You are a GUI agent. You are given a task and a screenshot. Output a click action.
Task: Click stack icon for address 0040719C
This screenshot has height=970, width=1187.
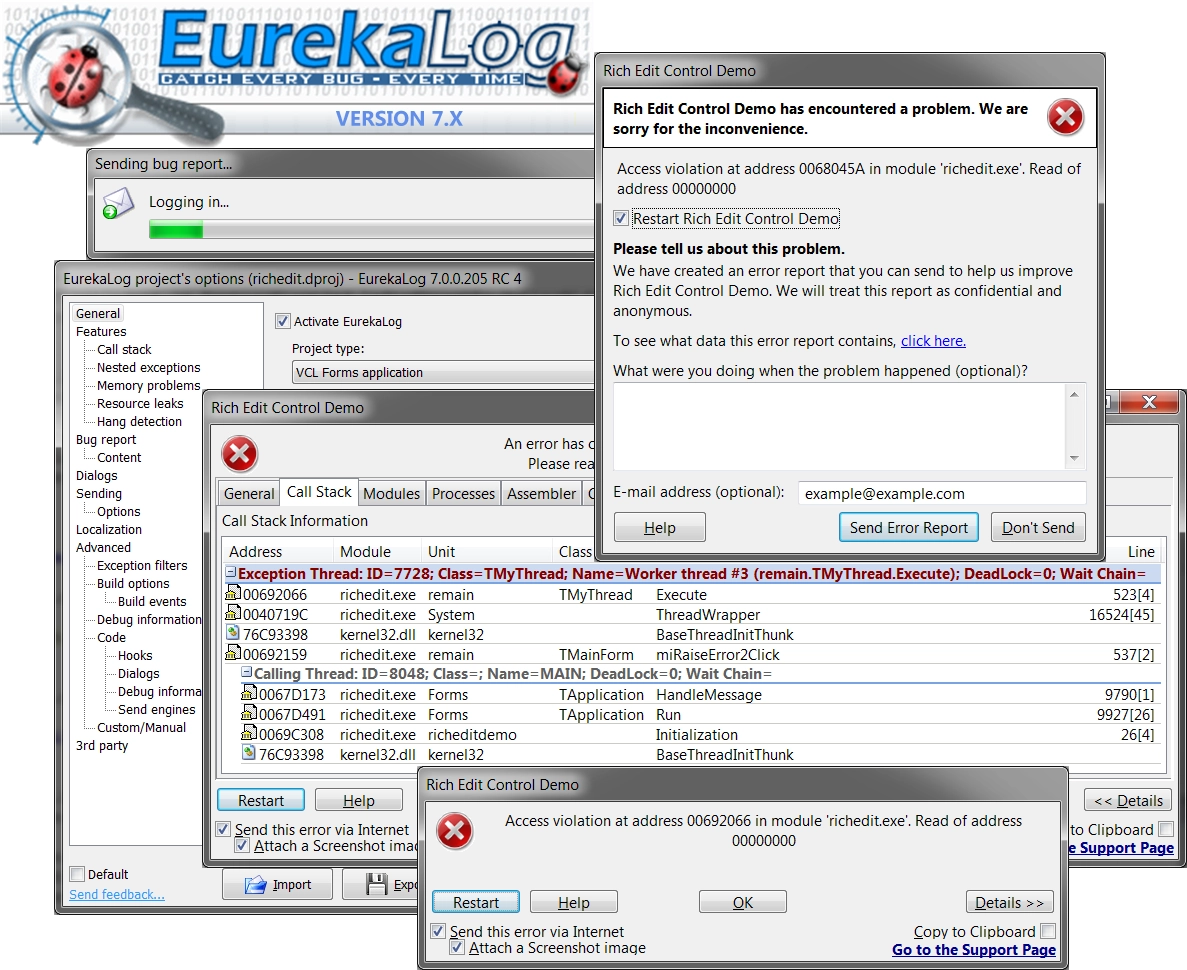(x=232, y=614)
